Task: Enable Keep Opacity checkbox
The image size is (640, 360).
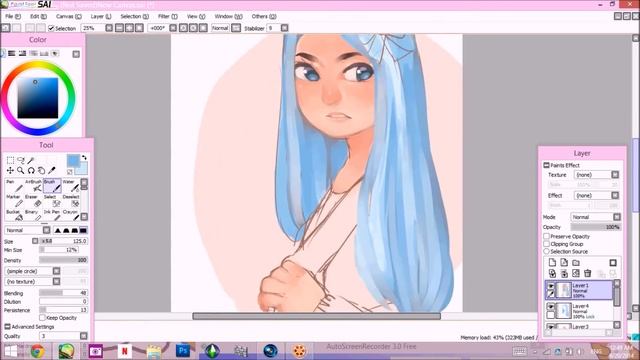Action: click(x=42, y=318)
